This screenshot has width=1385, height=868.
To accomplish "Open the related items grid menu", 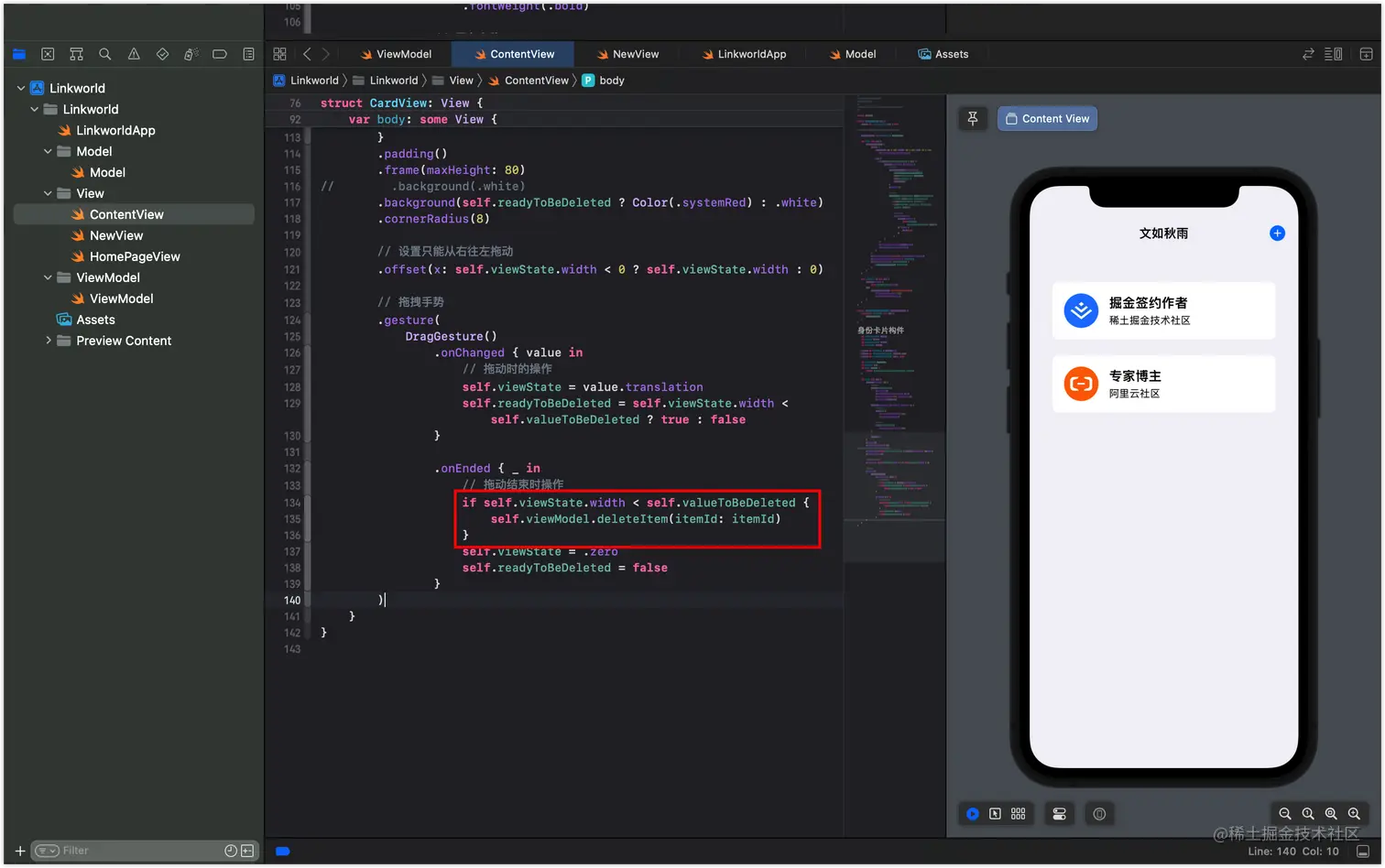I will point(279,54).
